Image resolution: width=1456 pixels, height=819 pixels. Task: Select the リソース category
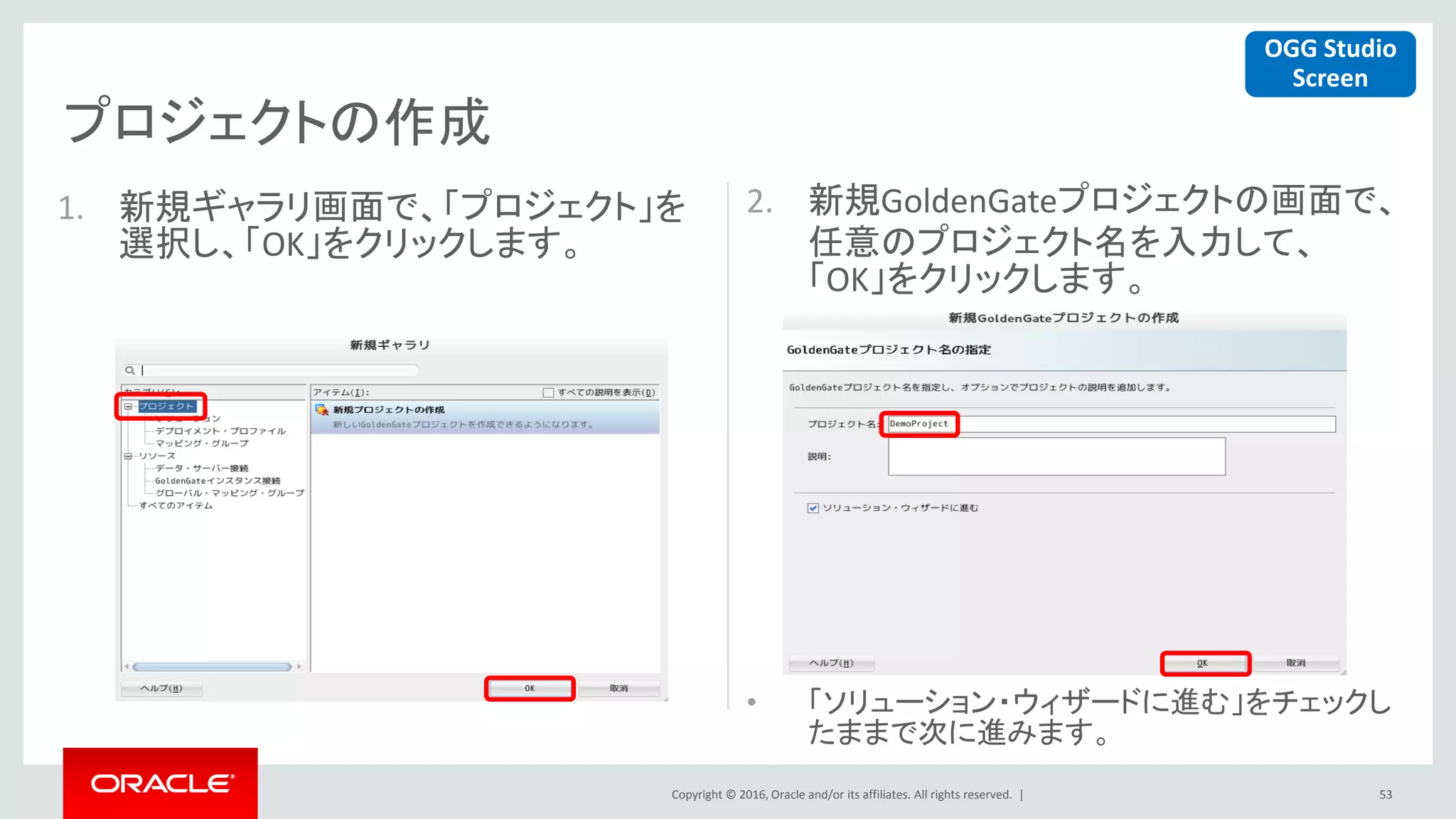157,456
